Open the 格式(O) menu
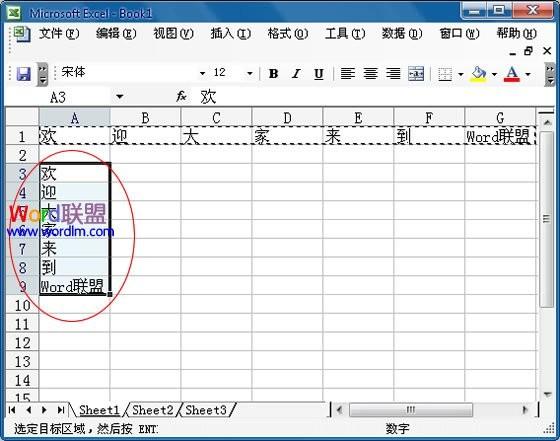 pos(288,34)
